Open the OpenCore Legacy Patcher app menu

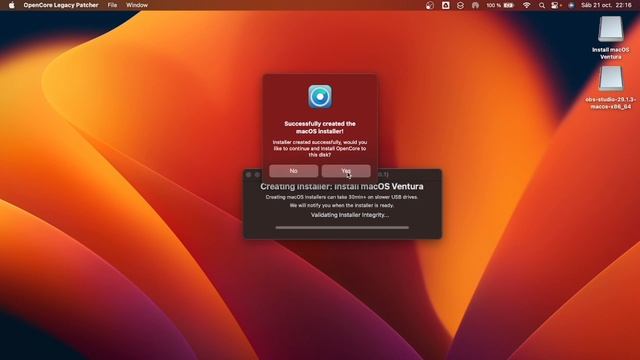click(x=61, y=5)
